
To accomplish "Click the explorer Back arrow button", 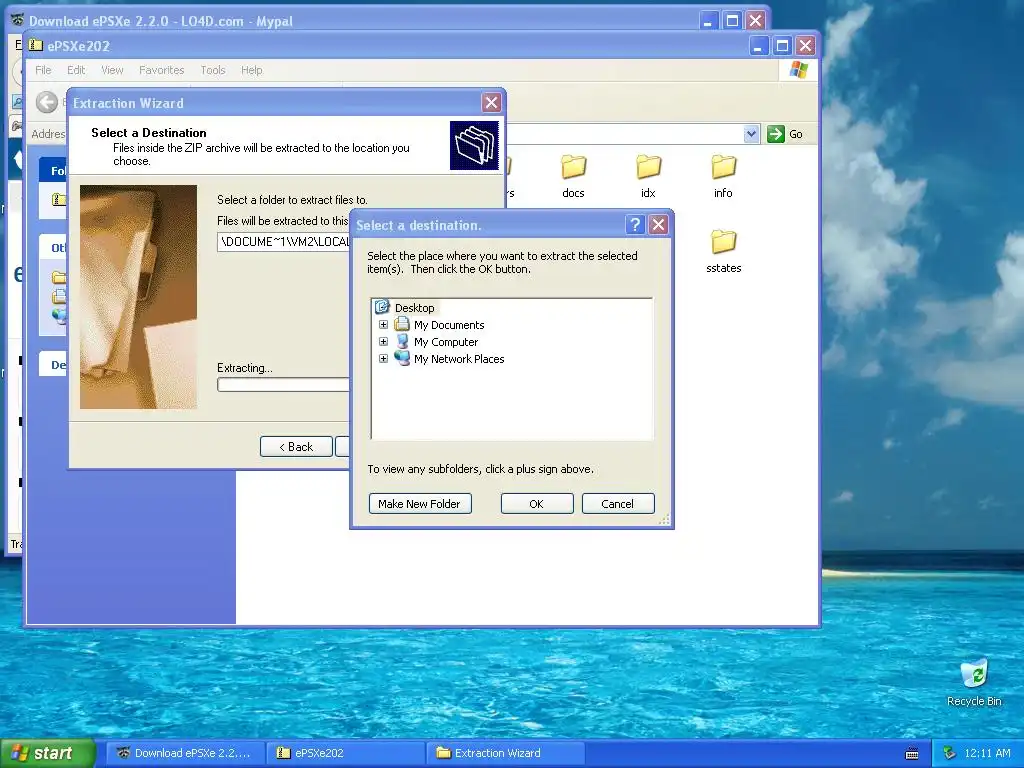I will [x=46, y=102].
